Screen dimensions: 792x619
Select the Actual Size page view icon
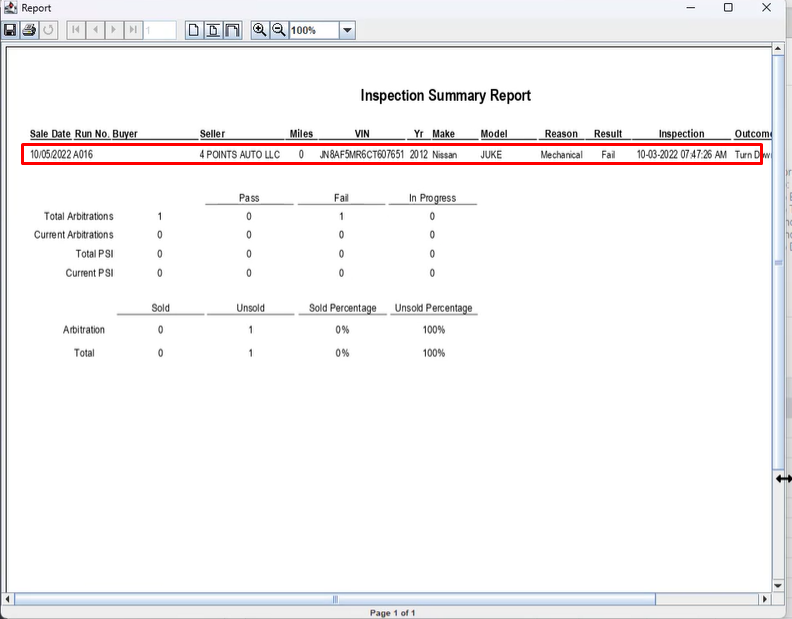(194, 30)
